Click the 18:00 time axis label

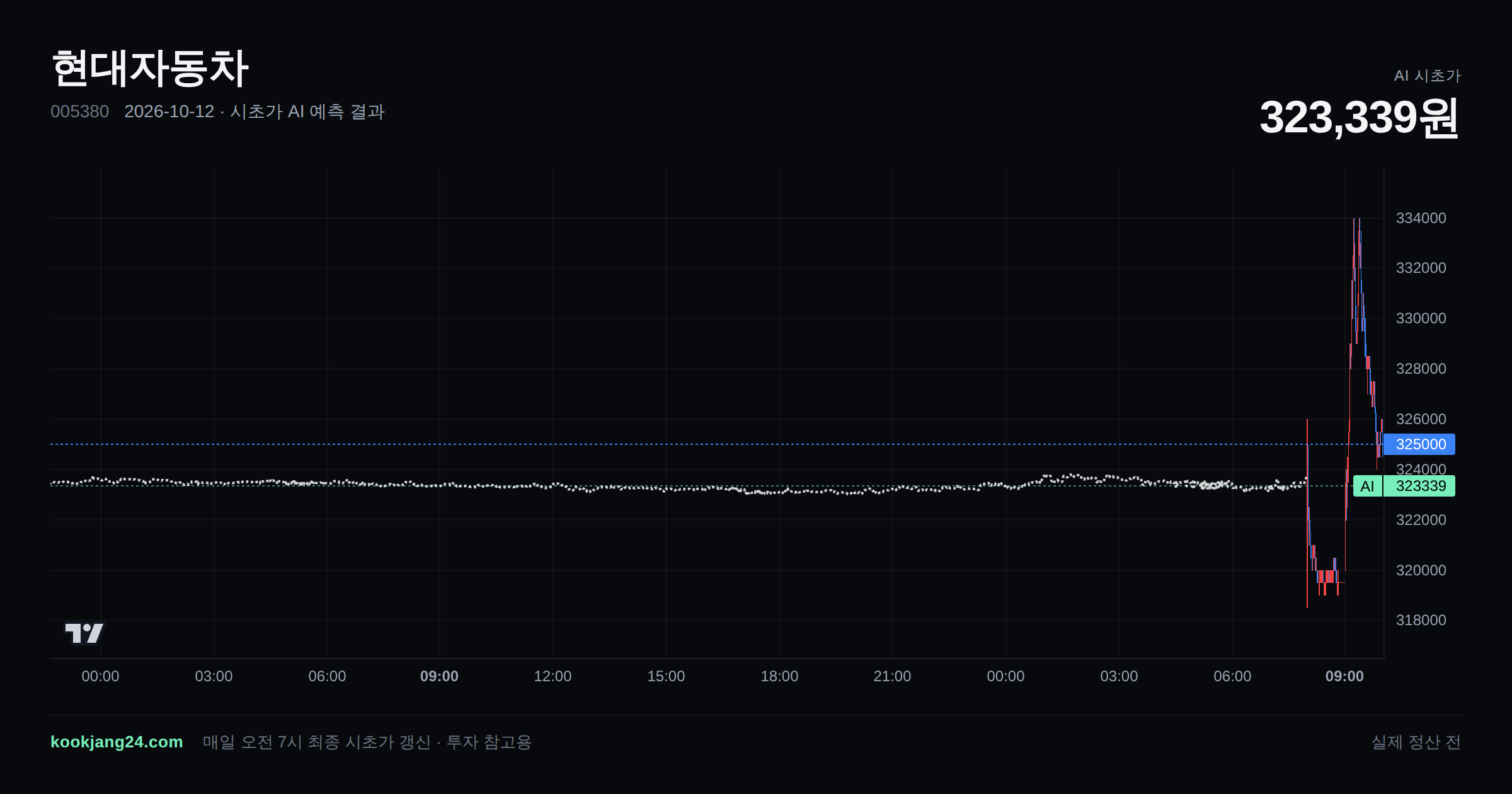coord(779,676)
